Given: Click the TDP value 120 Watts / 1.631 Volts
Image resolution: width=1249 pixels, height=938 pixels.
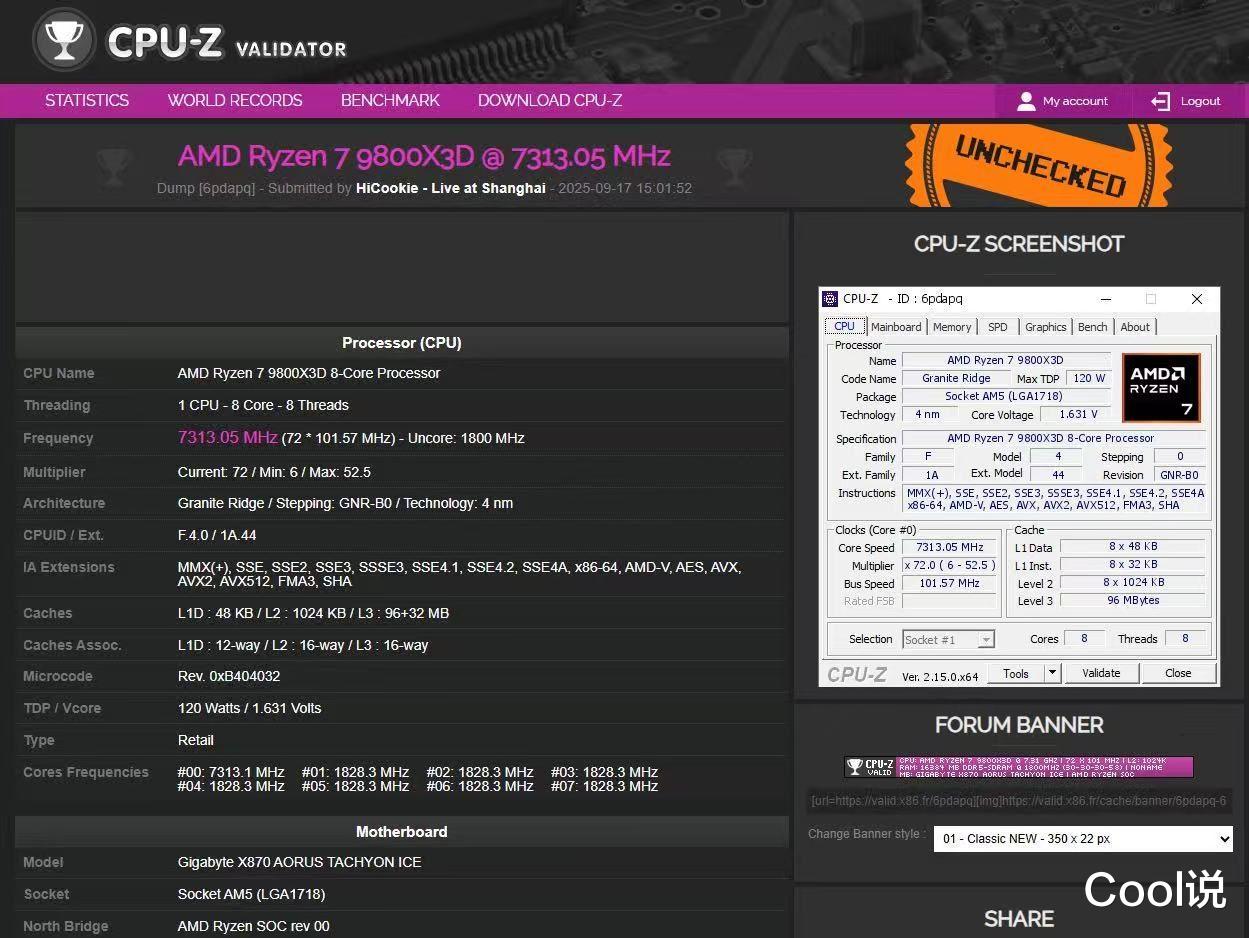Looking at the screenshot, I should click(250, 708).
